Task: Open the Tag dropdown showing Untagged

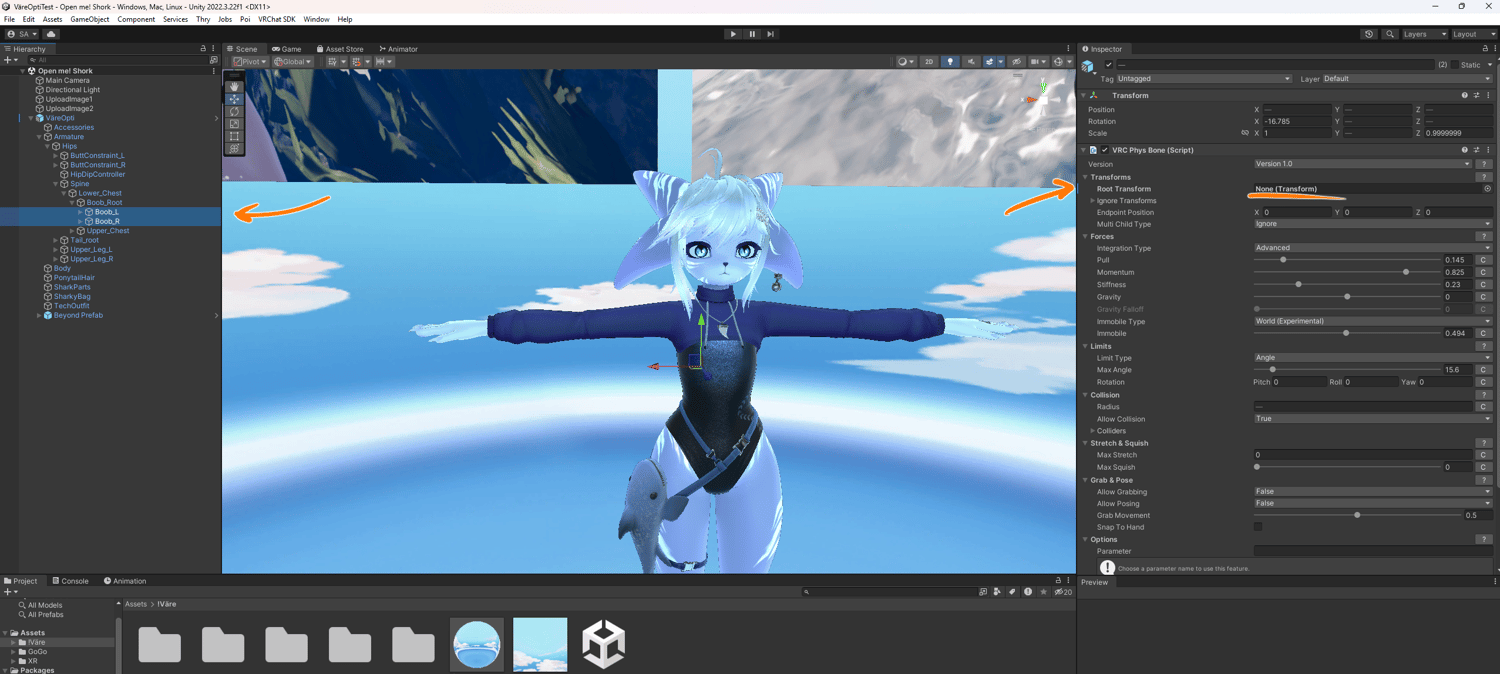Action: 1205,79
